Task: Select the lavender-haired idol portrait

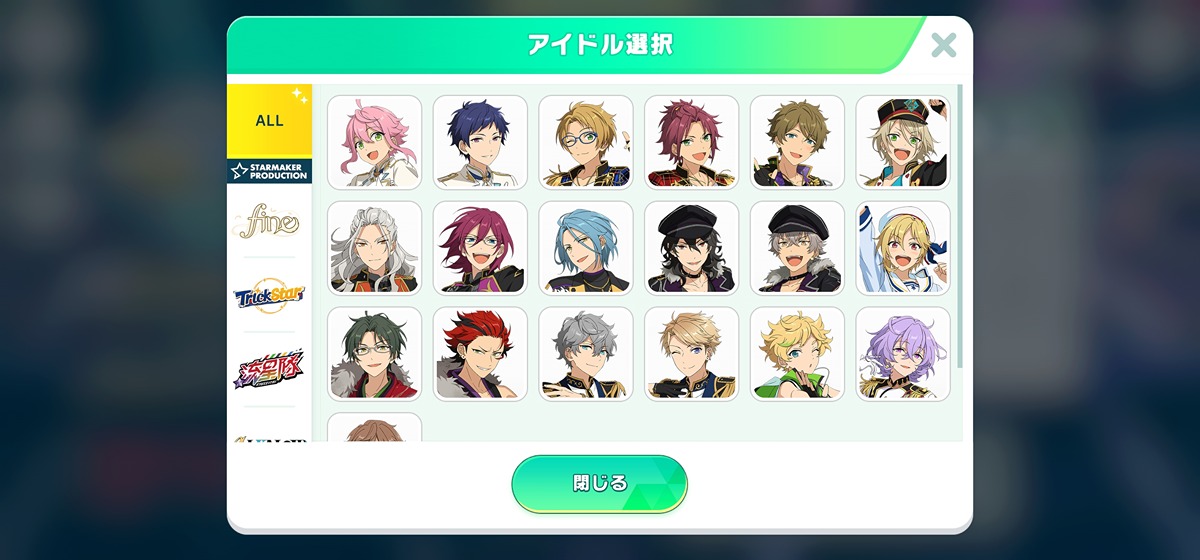Action: pos(903,354)
